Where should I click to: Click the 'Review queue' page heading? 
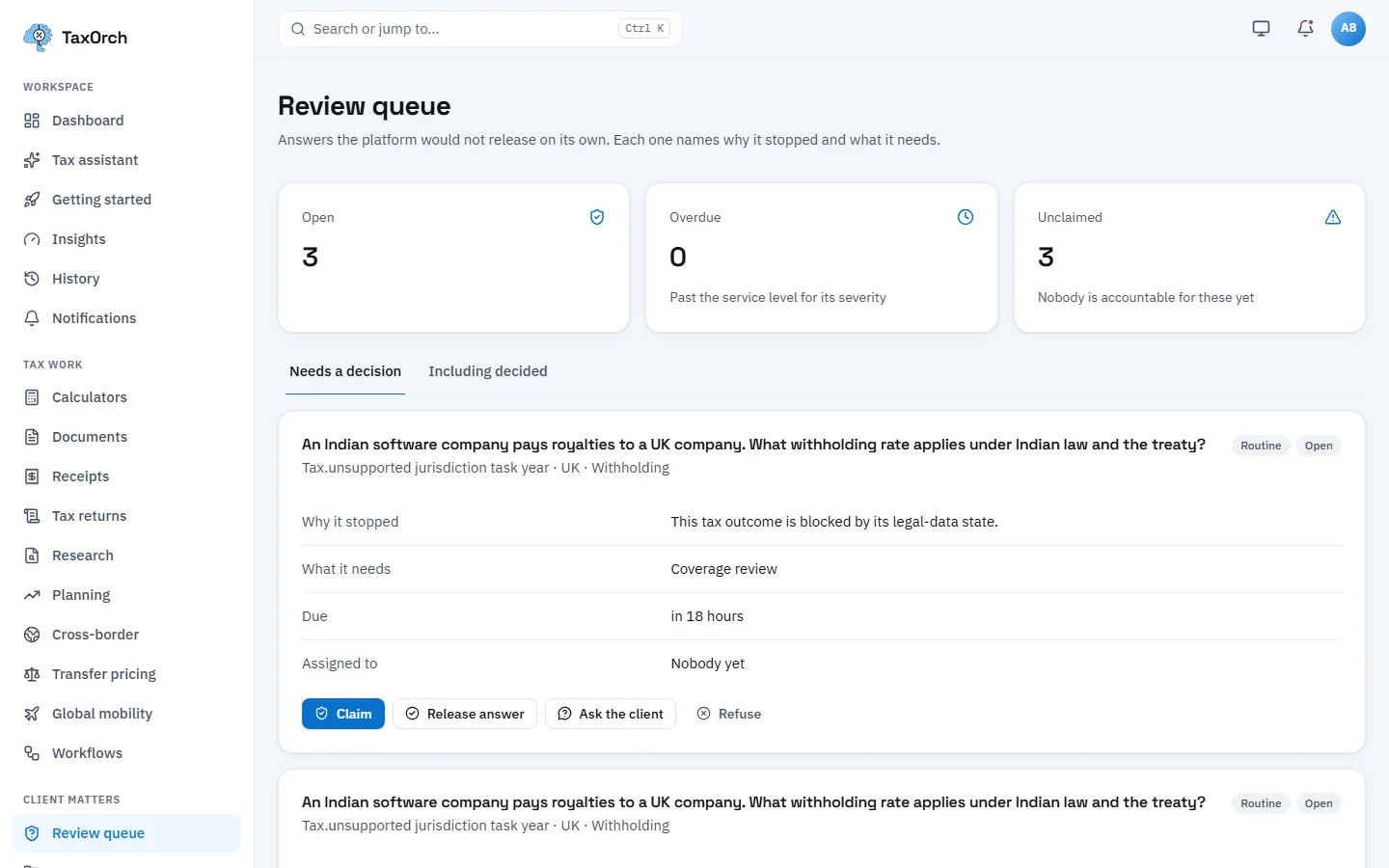coord(365,106)
